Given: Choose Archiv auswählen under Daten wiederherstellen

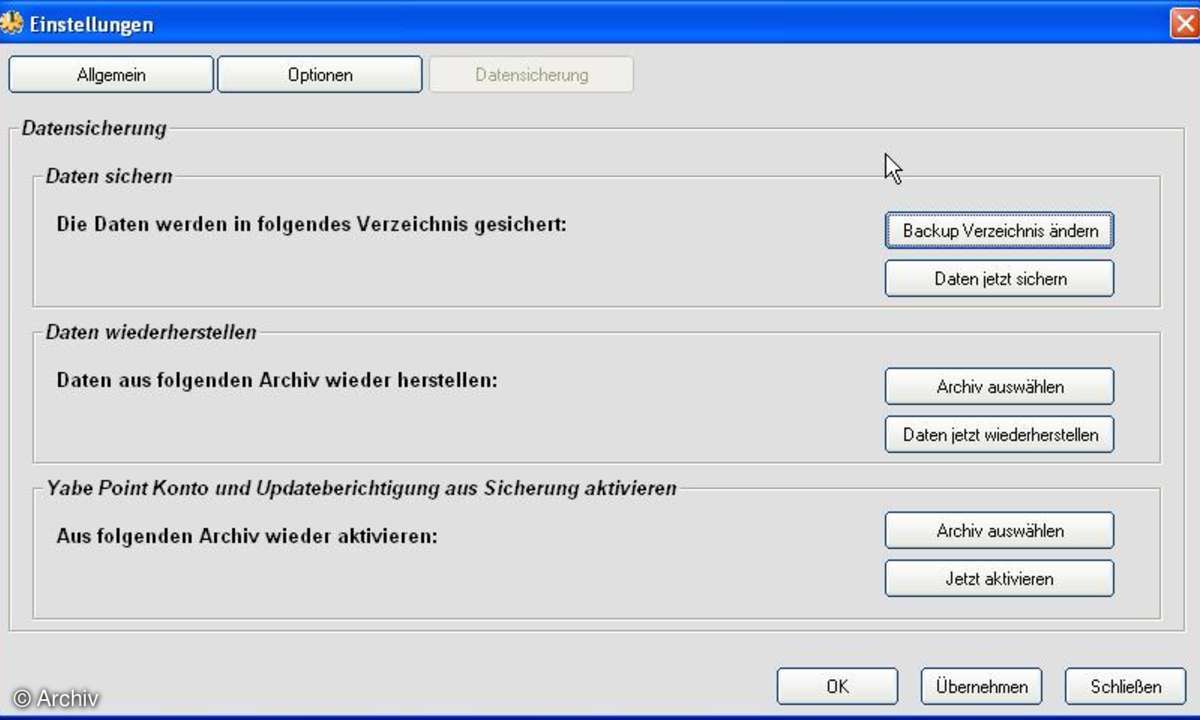Looking at the screenshot, I should 999,386.
